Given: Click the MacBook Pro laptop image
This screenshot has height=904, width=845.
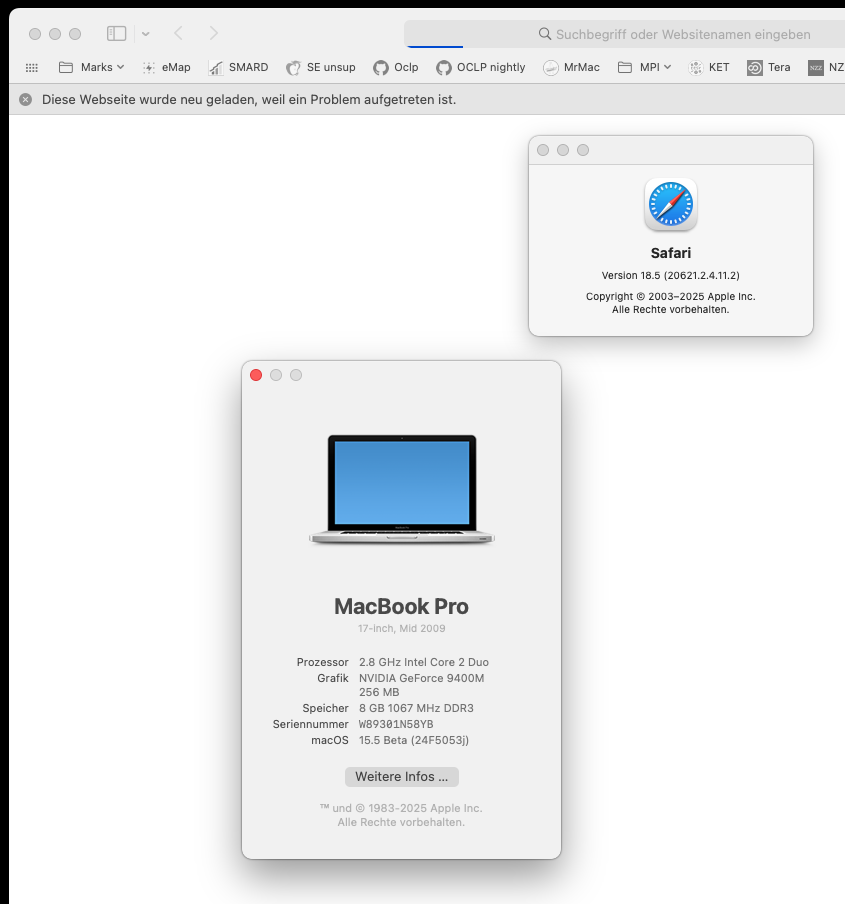Looking at the screenshot, I should 402,489.
